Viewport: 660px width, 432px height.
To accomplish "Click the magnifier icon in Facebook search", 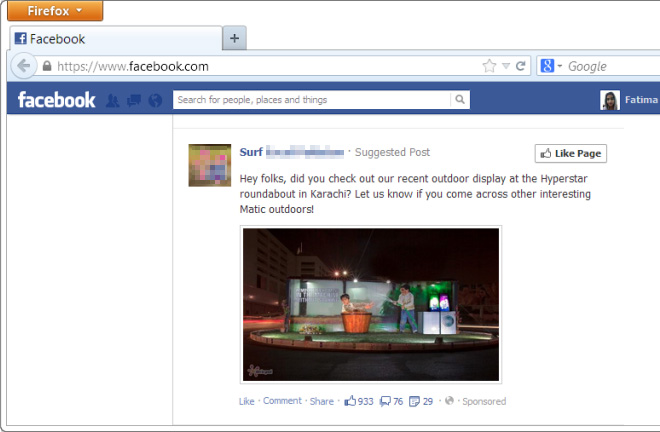I will pyautogui.click(x=460, y=100).
